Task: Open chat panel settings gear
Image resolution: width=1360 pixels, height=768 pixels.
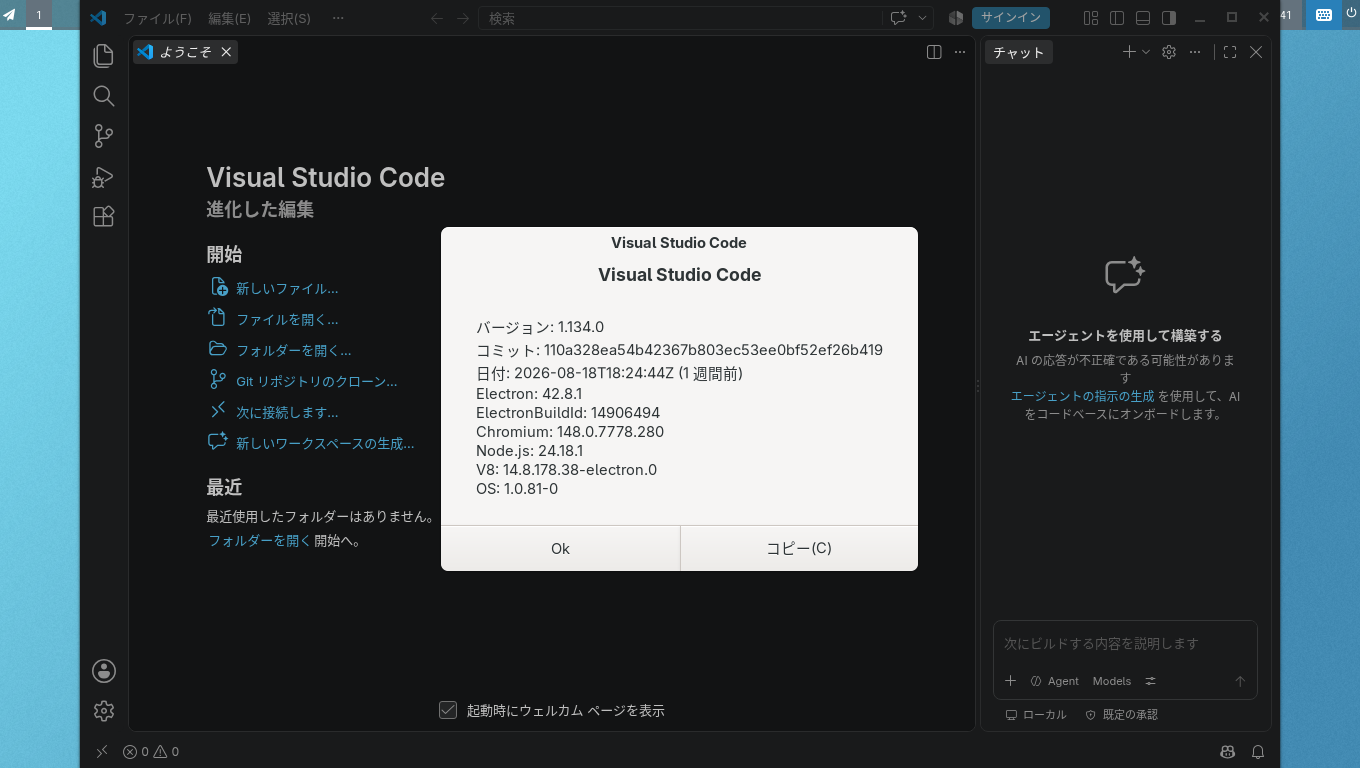Action: pyautogui.click(x=1169, y=52)
